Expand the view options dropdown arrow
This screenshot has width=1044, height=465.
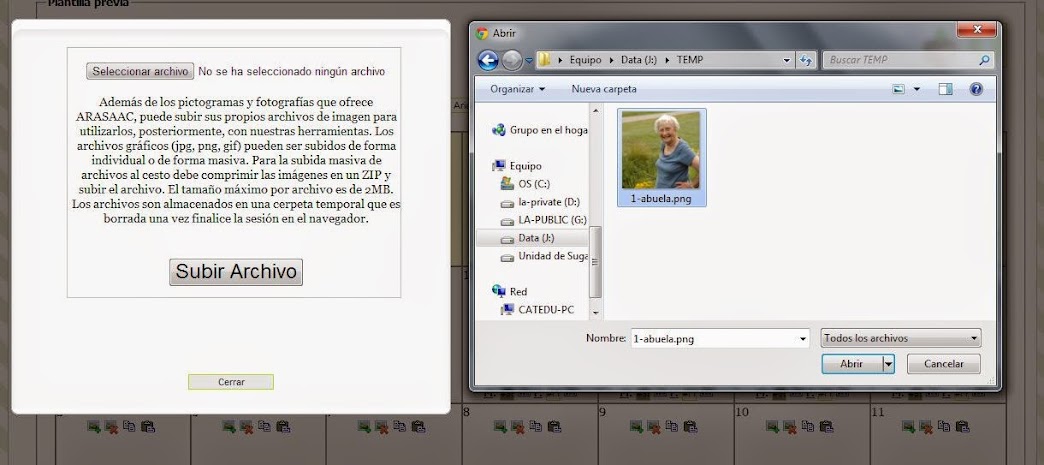tap(917, 89)
